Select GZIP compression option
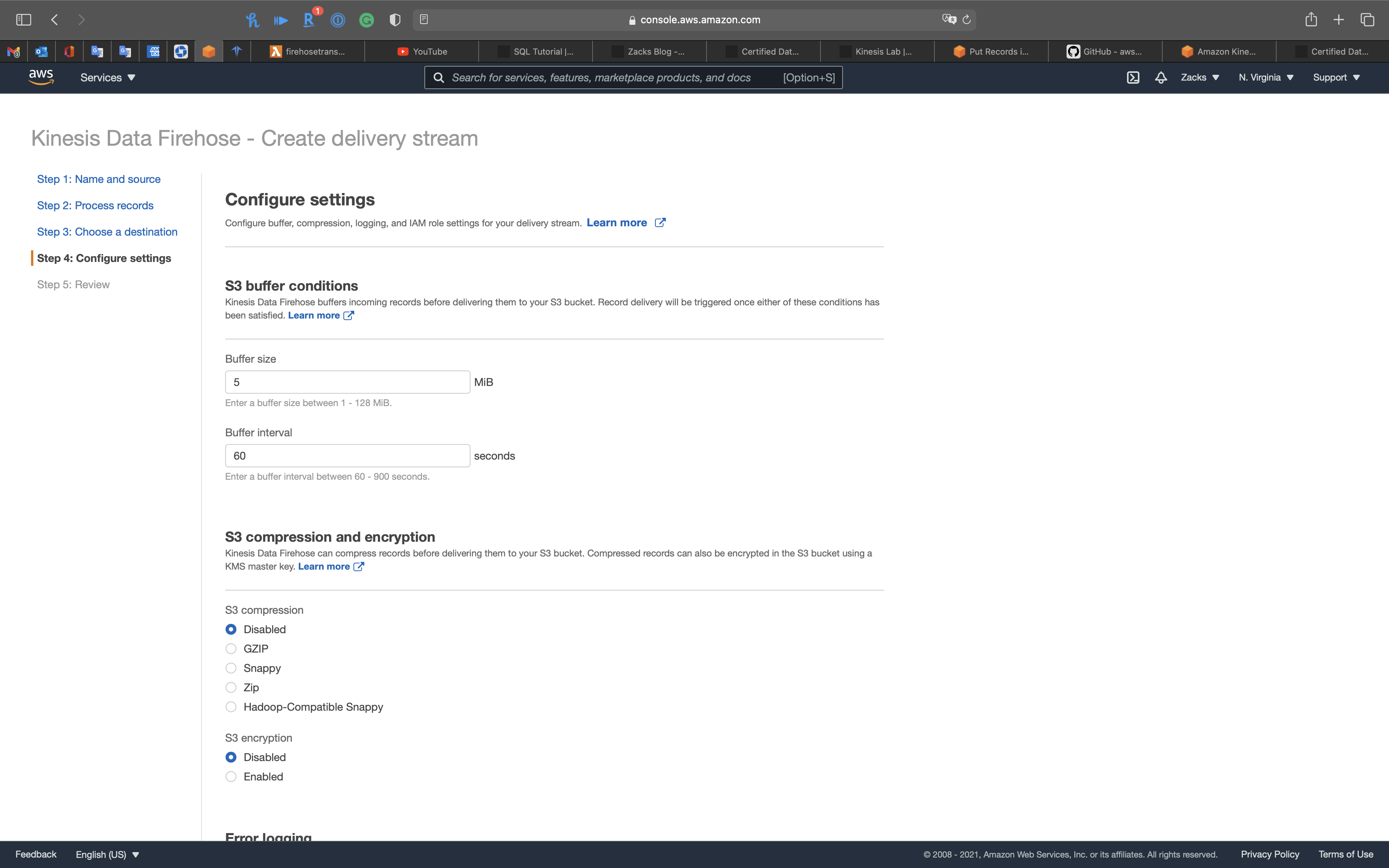 231,649
